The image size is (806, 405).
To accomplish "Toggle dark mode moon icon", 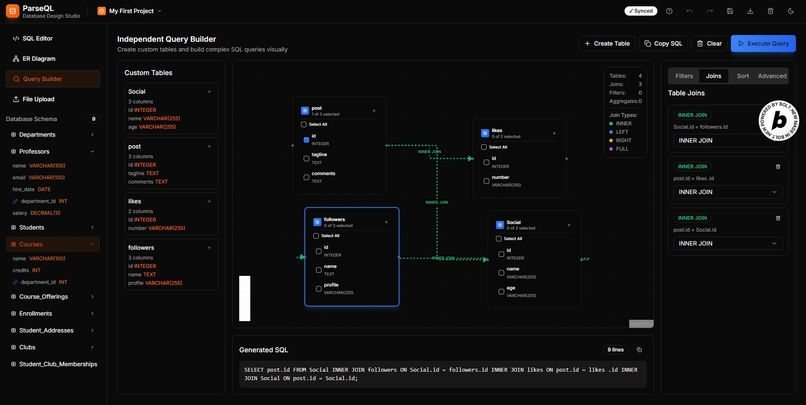I will coord(791,11).
